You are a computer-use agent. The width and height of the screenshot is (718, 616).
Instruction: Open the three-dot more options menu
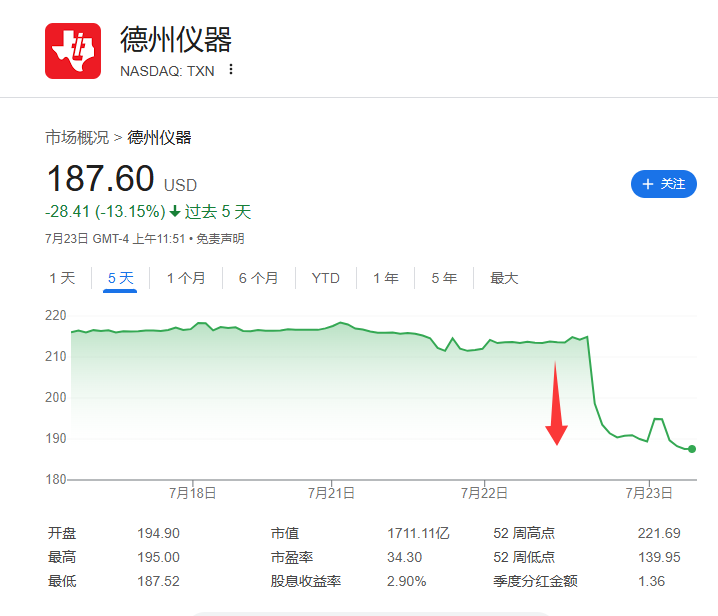(x=231, y=69)
